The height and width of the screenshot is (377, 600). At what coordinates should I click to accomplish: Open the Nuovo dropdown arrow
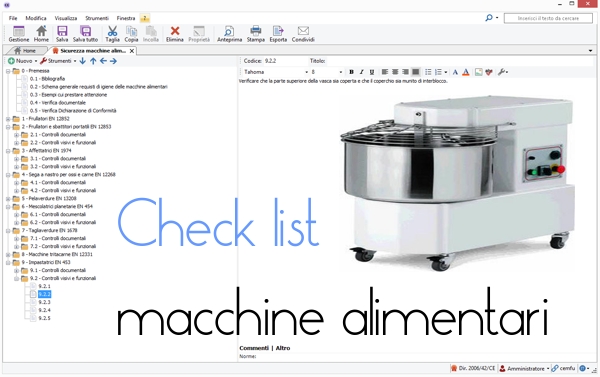point(36,61)
